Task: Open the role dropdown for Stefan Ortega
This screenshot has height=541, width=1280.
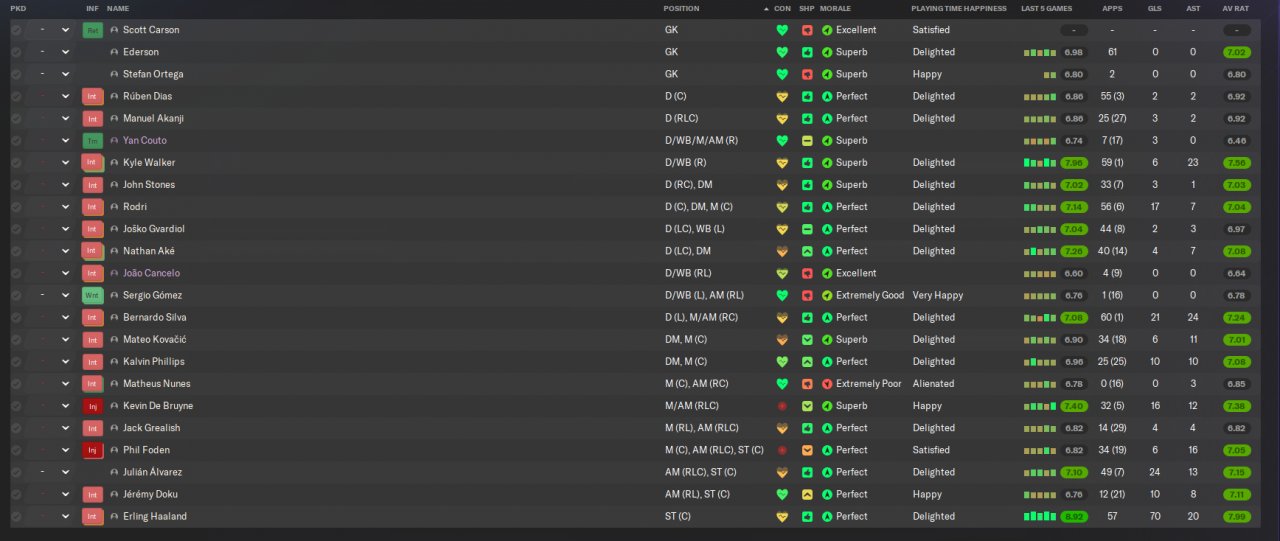Action: point(54,74)
